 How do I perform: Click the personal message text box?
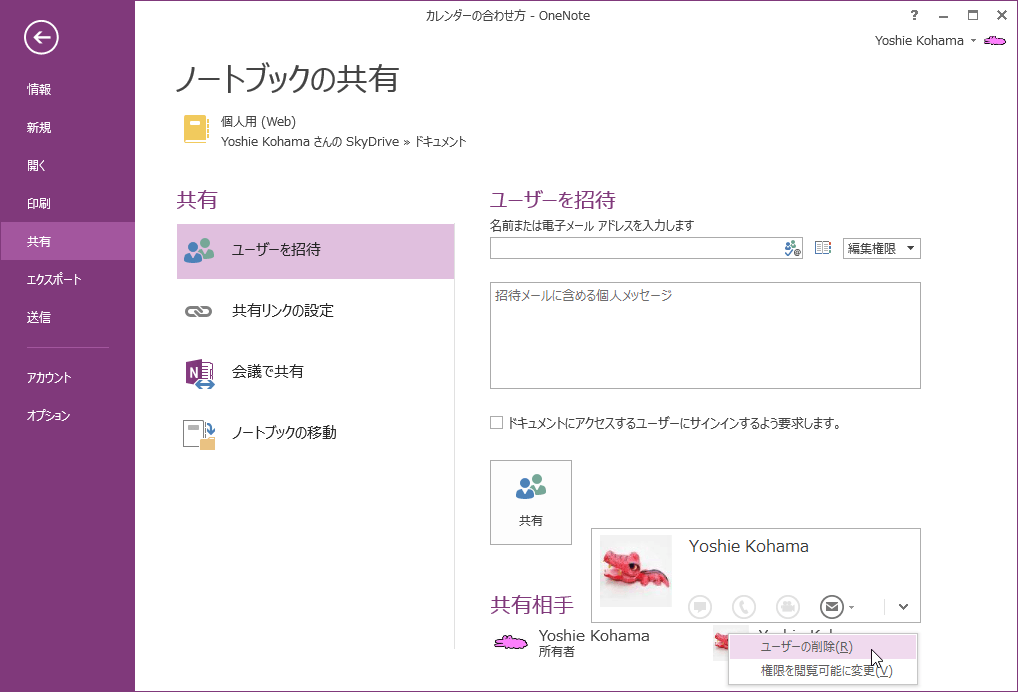tap(705, 336)
